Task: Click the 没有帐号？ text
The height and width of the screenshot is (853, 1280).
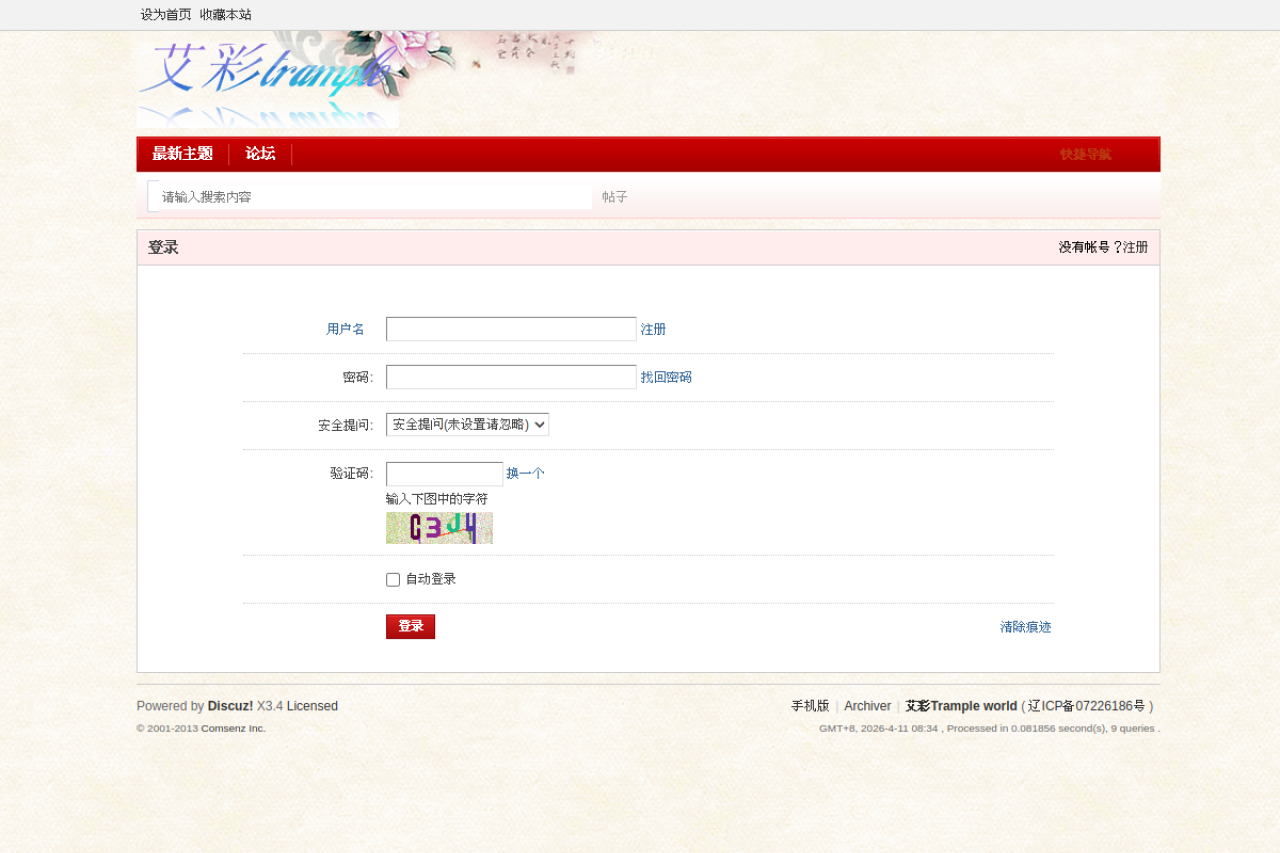Action: (1090, 247)
